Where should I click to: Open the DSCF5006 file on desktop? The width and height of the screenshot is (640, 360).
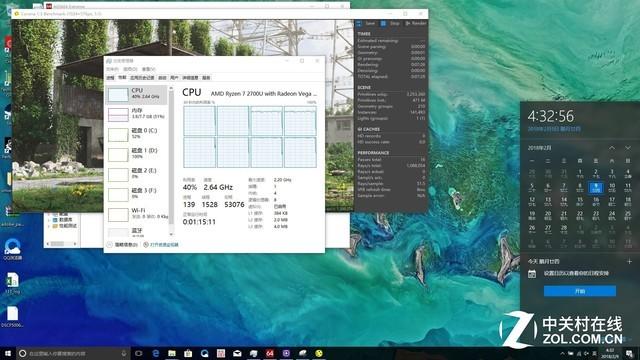pyautogui.click(x=12, y=317)
